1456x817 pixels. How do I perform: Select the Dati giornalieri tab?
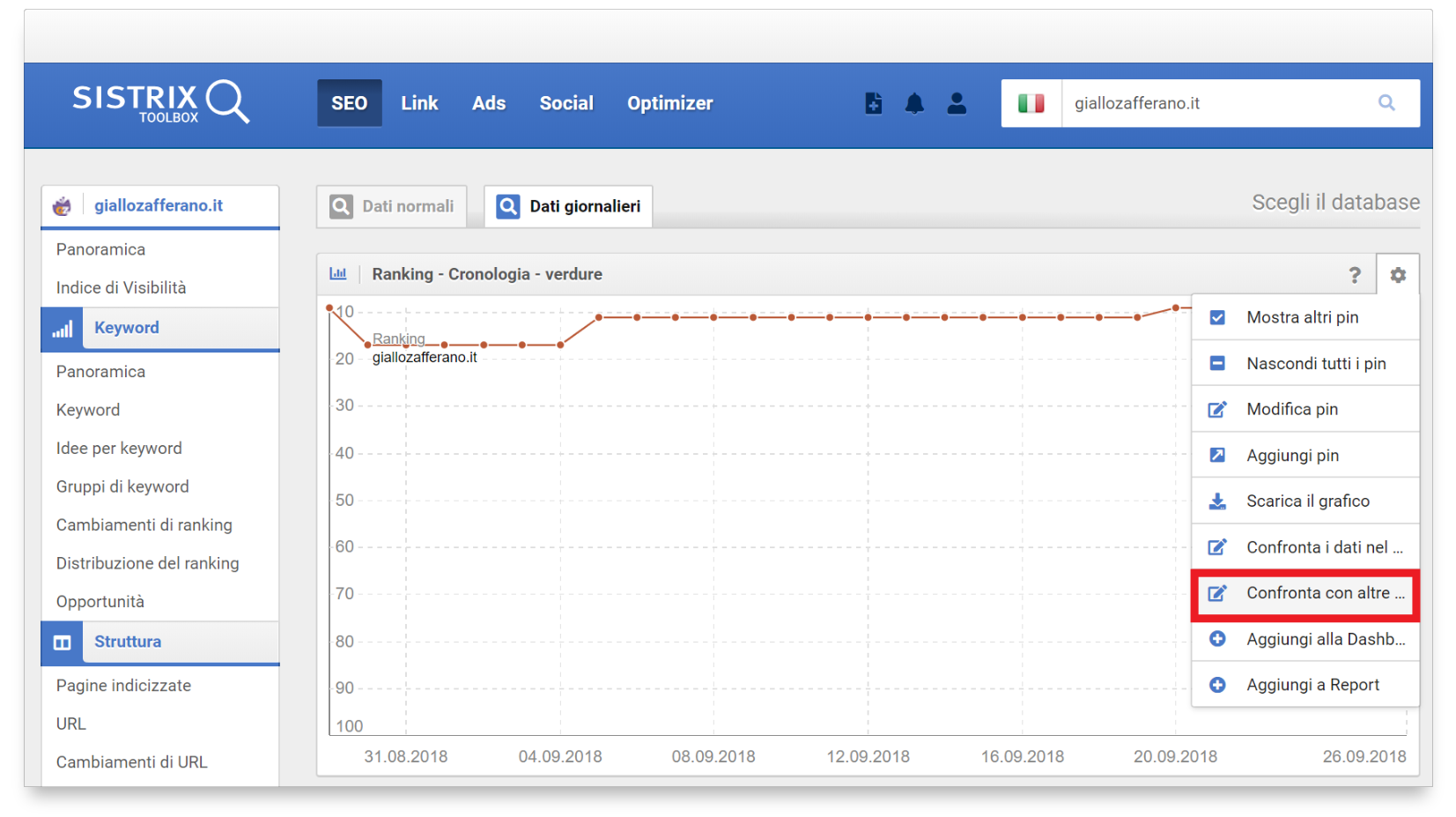(x=568, y=206)
